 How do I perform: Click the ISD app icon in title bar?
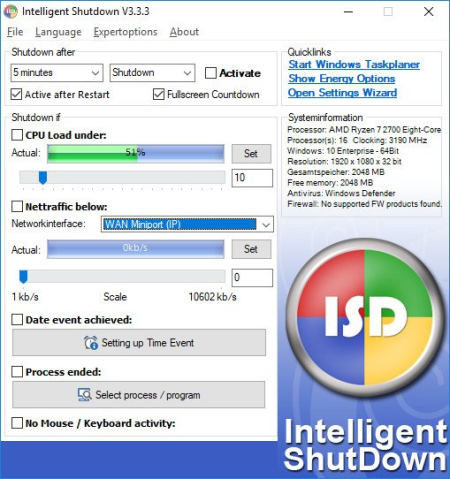(x=11, y=12)
